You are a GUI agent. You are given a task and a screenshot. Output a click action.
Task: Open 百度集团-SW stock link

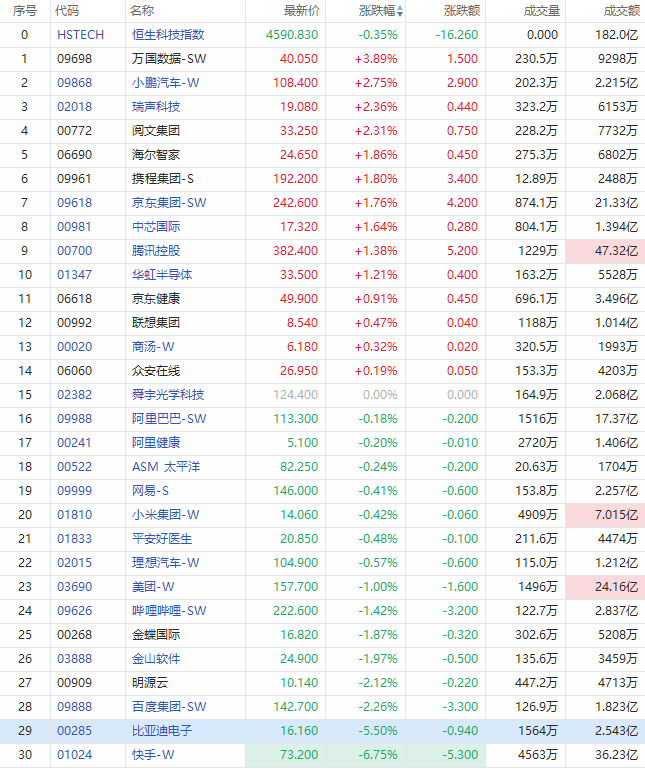pos(169,707)
